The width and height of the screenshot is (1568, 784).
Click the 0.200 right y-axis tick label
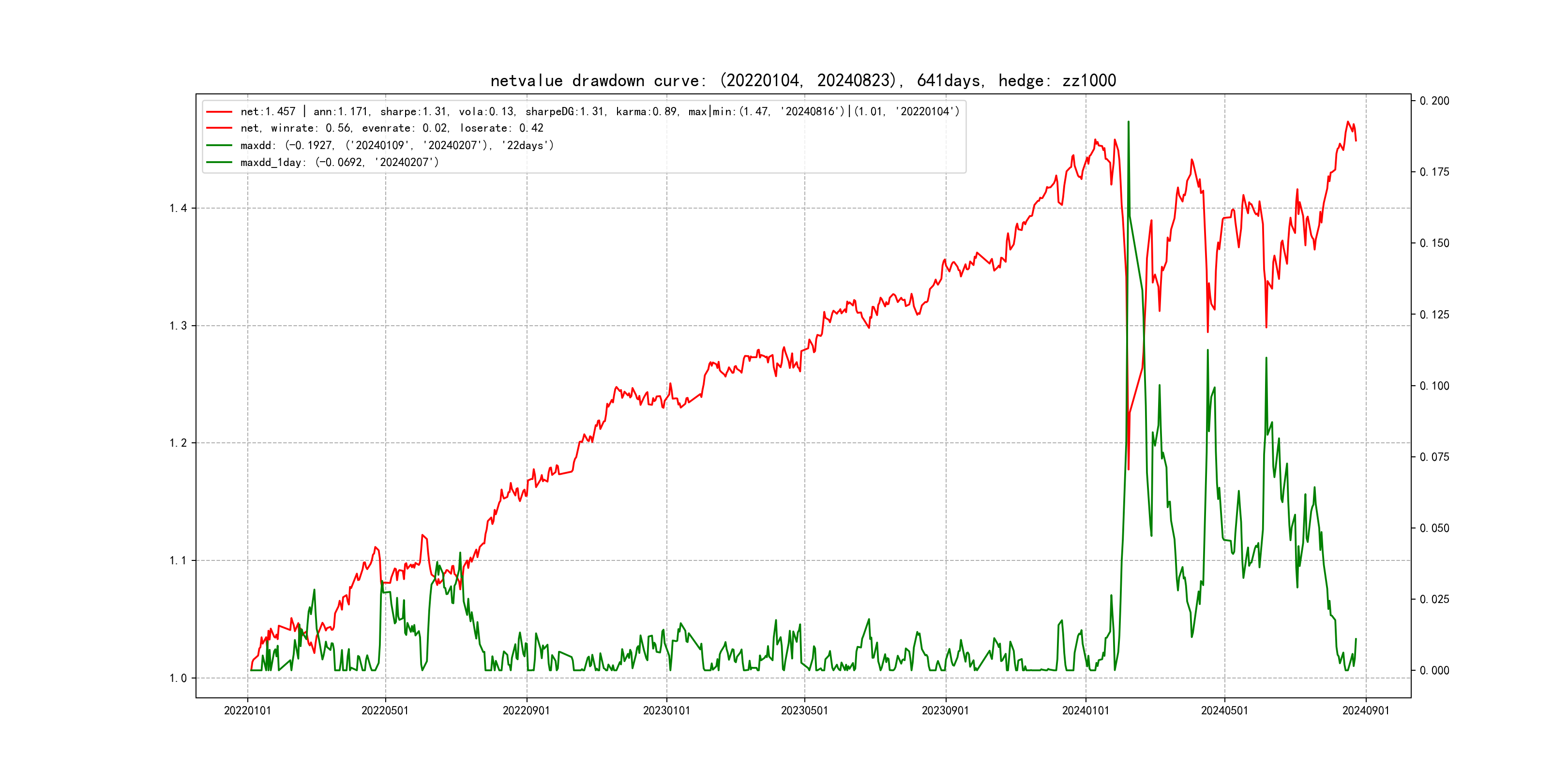(x=1434, y=101)
